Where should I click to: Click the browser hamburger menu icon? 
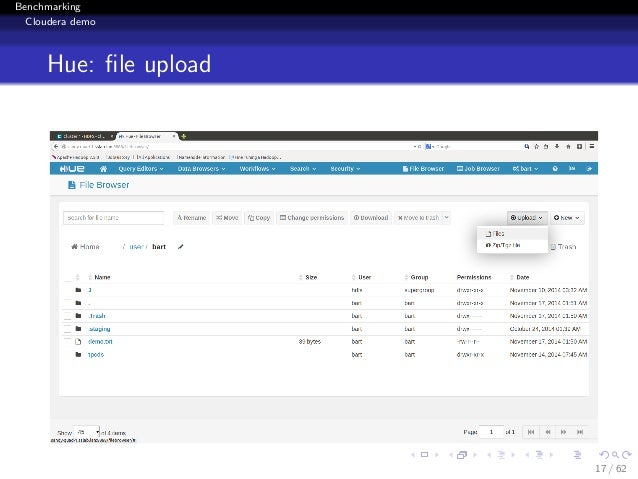[592, 147]
